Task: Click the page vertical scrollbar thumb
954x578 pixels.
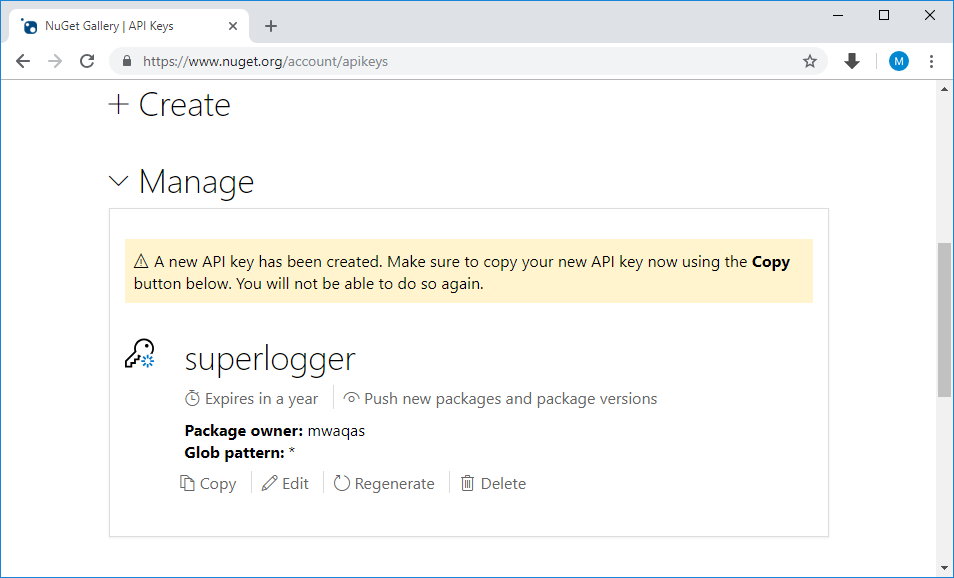Action: (x=944, y=319)
